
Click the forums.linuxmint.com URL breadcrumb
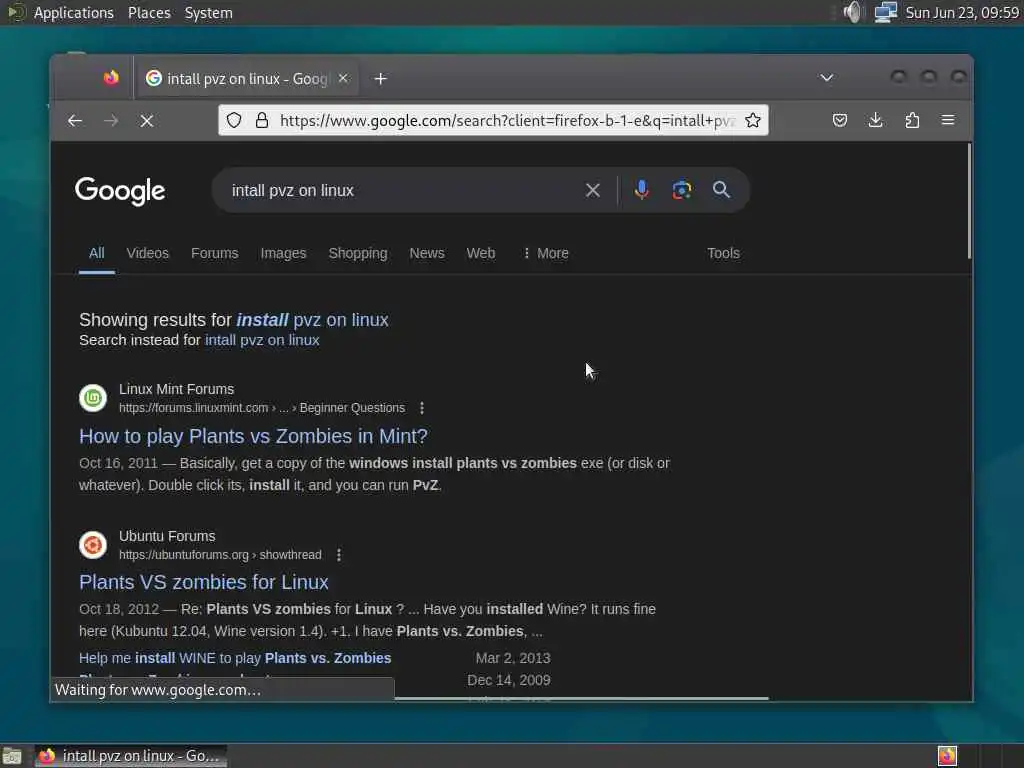point(262,408)
